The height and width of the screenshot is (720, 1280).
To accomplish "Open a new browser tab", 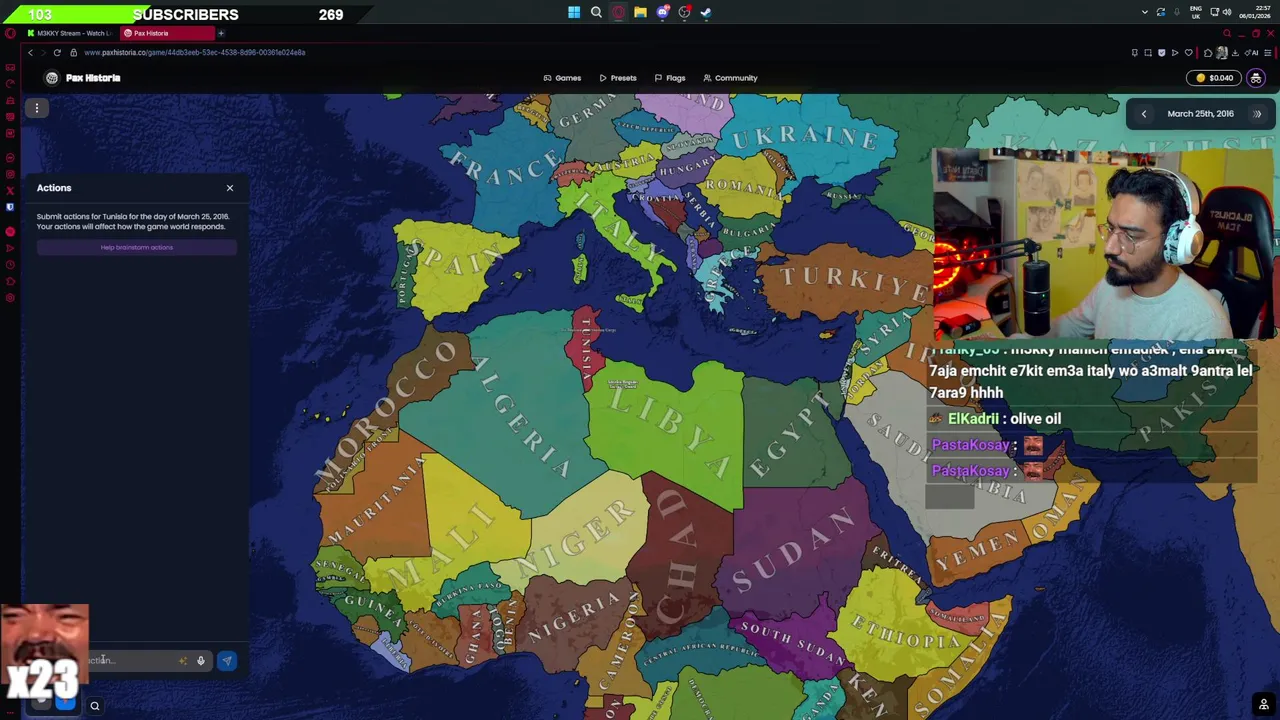I will (221, 33).
